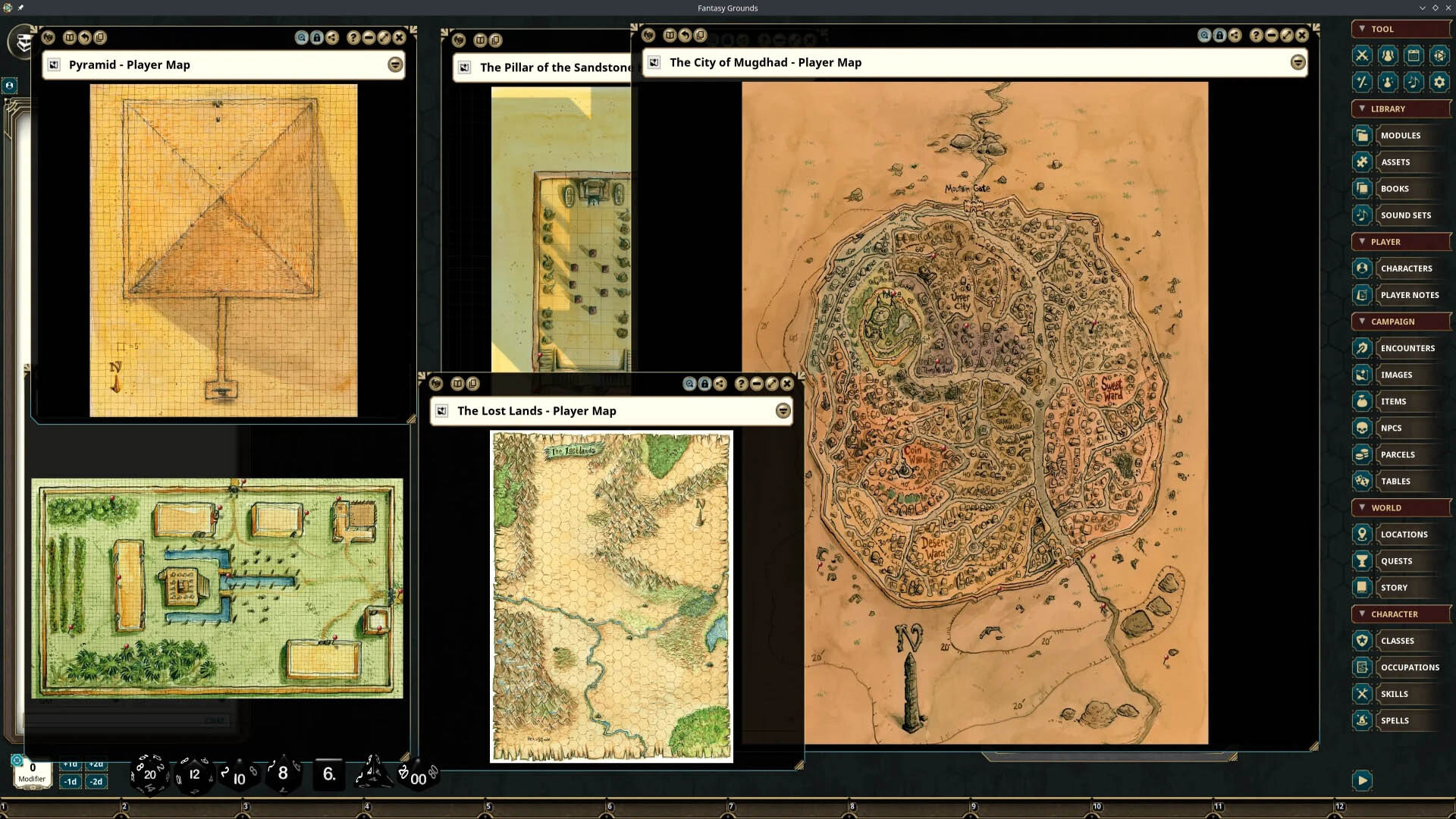Open the Encounters campaign list
1456x819 pixels.
coord(1407,348)
